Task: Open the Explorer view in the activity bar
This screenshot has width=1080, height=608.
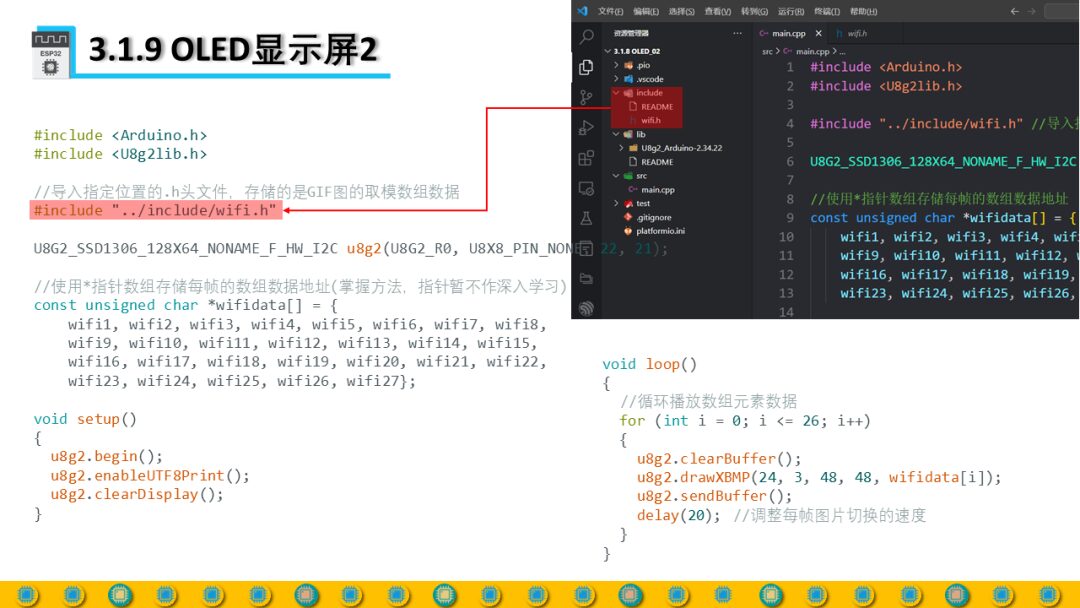Action: click(x=586, y=67)
